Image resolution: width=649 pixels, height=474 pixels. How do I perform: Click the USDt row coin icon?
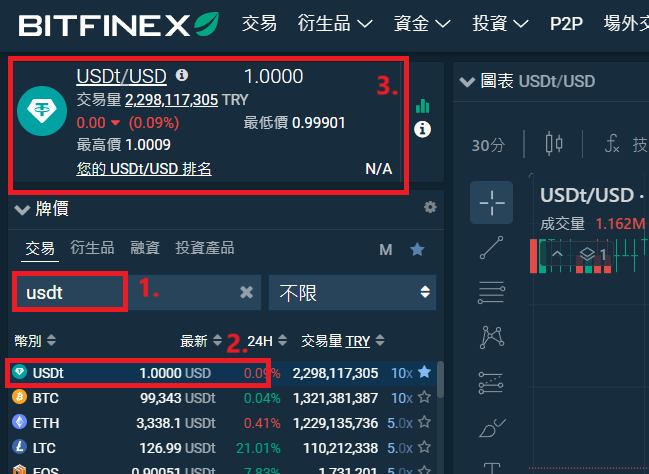pos(19,372)
